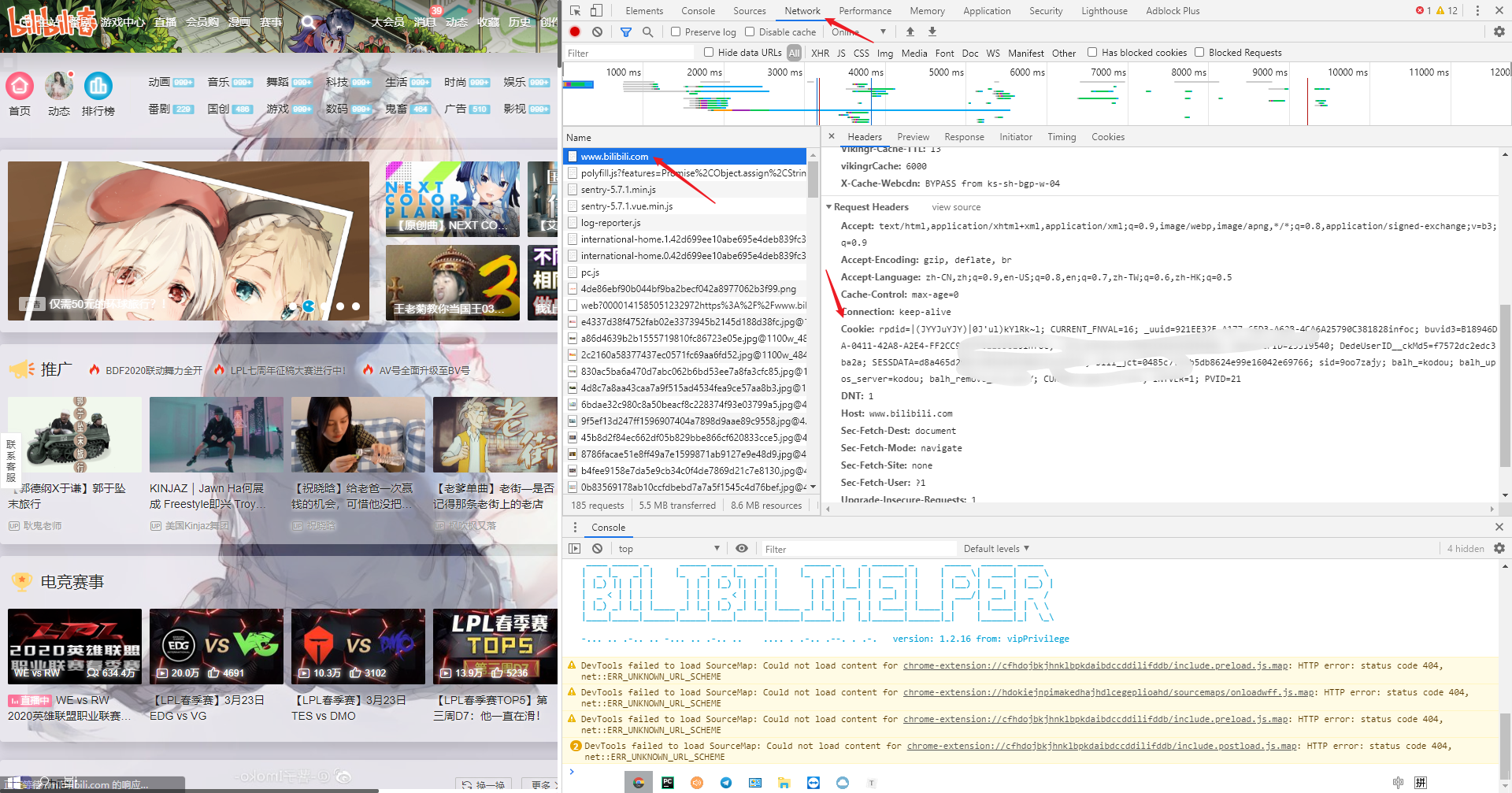Image resolution: width=1512 pixels, height=793 pixels.
Task: Filter requests by XHR type
Action: (x=820, y=53)
